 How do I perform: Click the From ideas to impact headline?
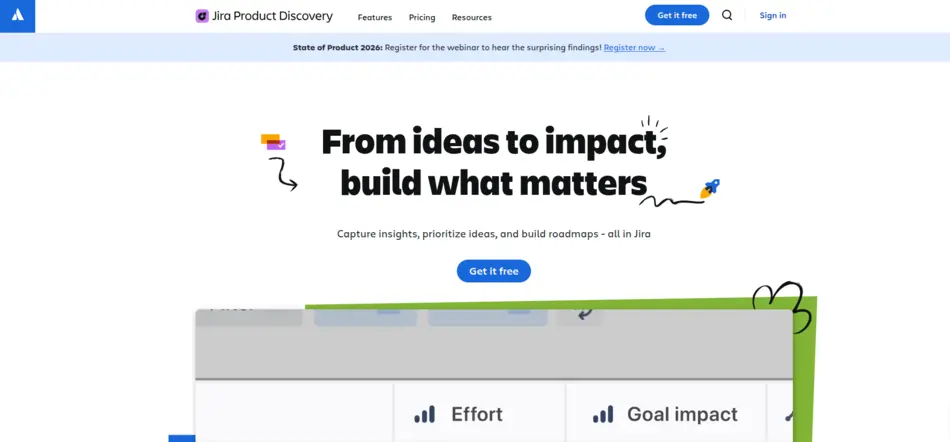coord(494,162)
